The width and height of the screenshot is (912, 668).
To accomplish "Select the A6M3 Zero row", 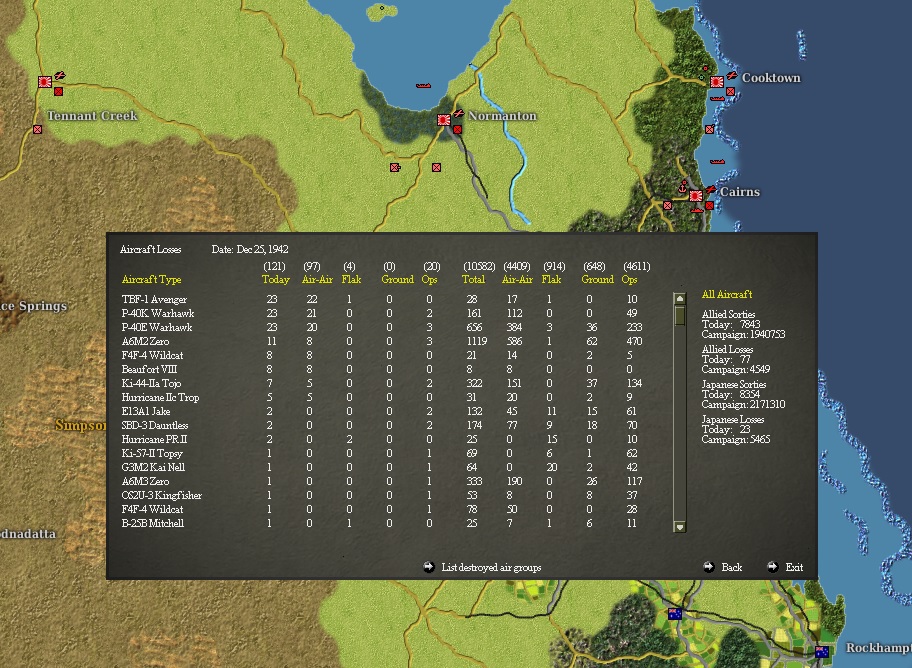I will click(x=384, y=481).
